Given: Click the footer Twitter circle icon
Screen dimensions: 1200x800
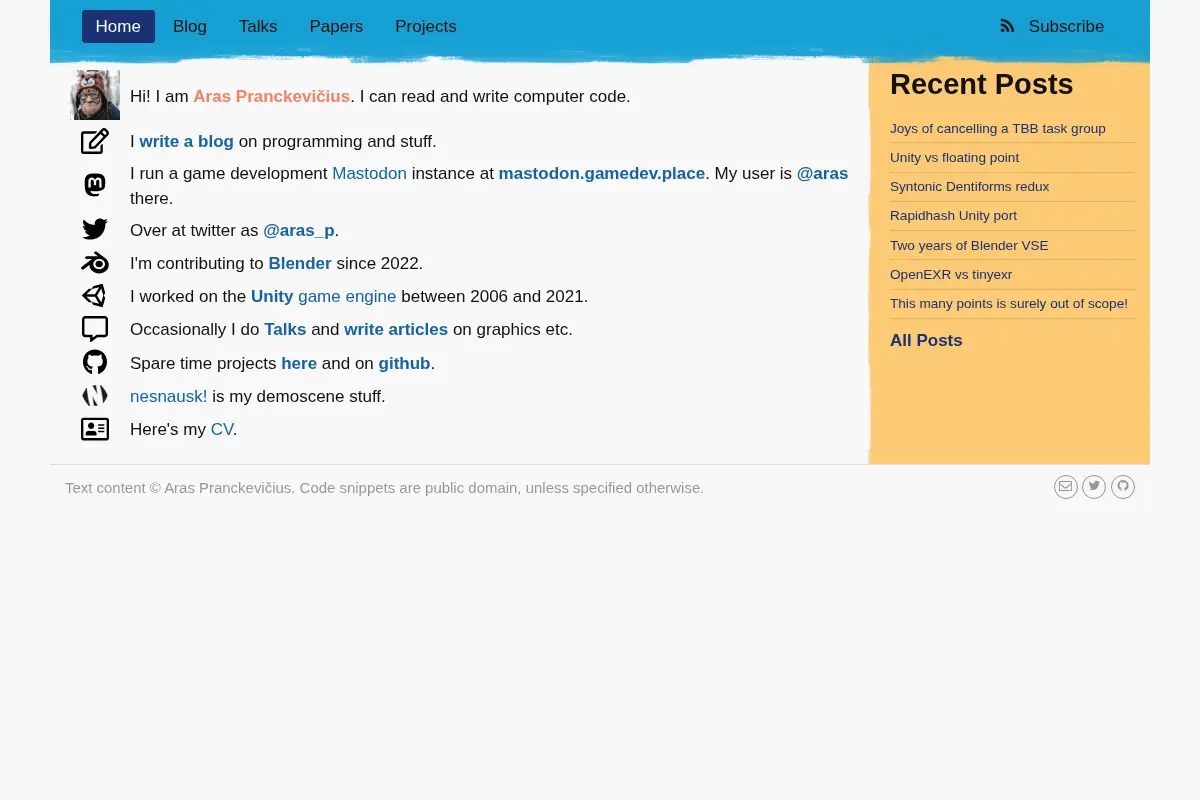Looking at the screenshot, I should coord(1094,487).
